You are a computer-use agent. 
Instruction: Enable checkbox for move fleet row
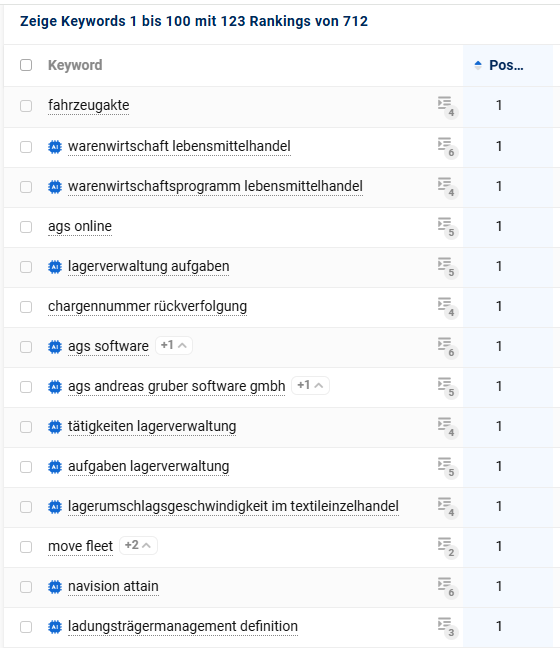click(26, 547)
